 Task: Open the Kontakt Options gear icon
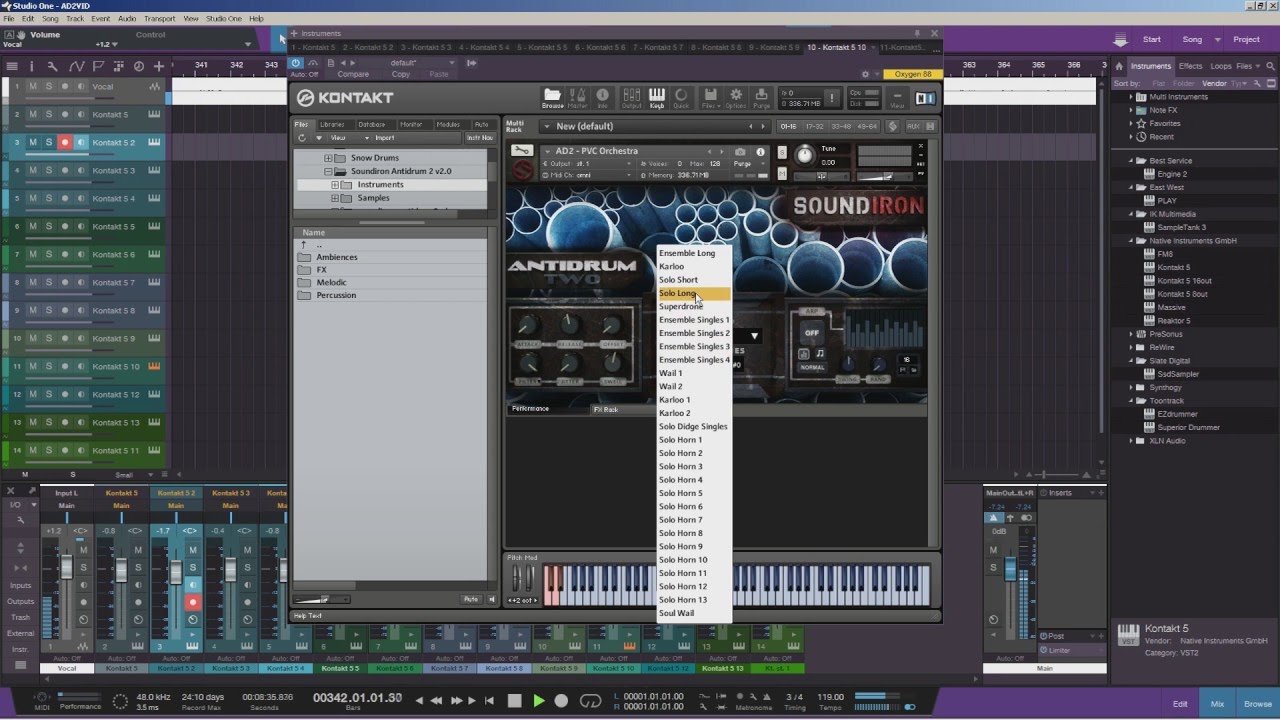(x=736, y=97)
